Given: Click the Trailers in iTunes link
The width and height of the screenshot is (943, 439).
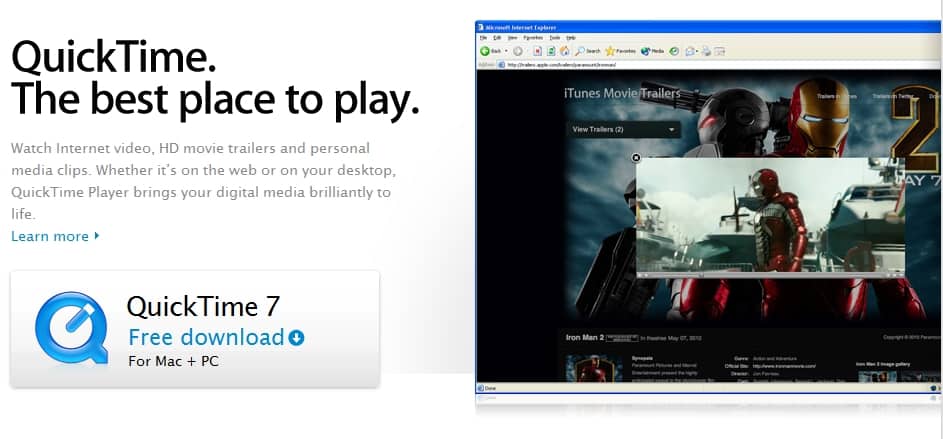Looking at the screenshot, I should [x=837, y=96].
